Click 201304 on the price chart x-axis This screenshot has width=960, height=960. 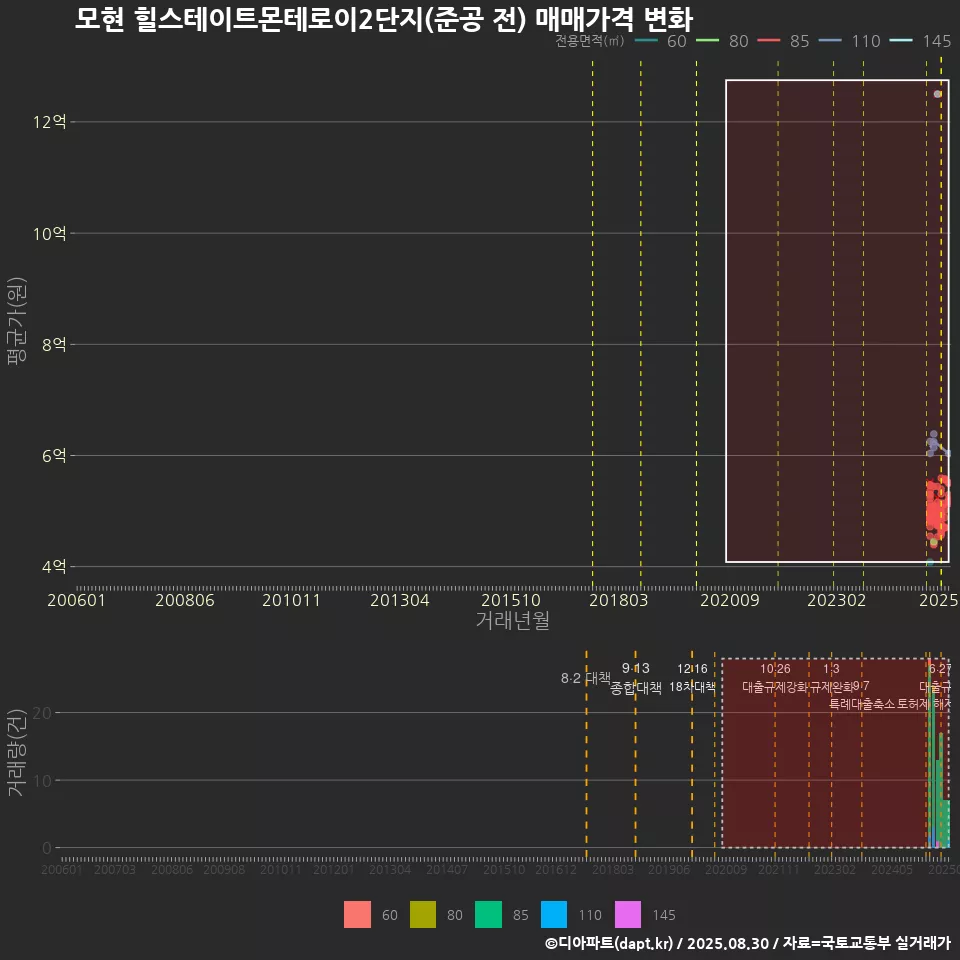pos(400,600)
